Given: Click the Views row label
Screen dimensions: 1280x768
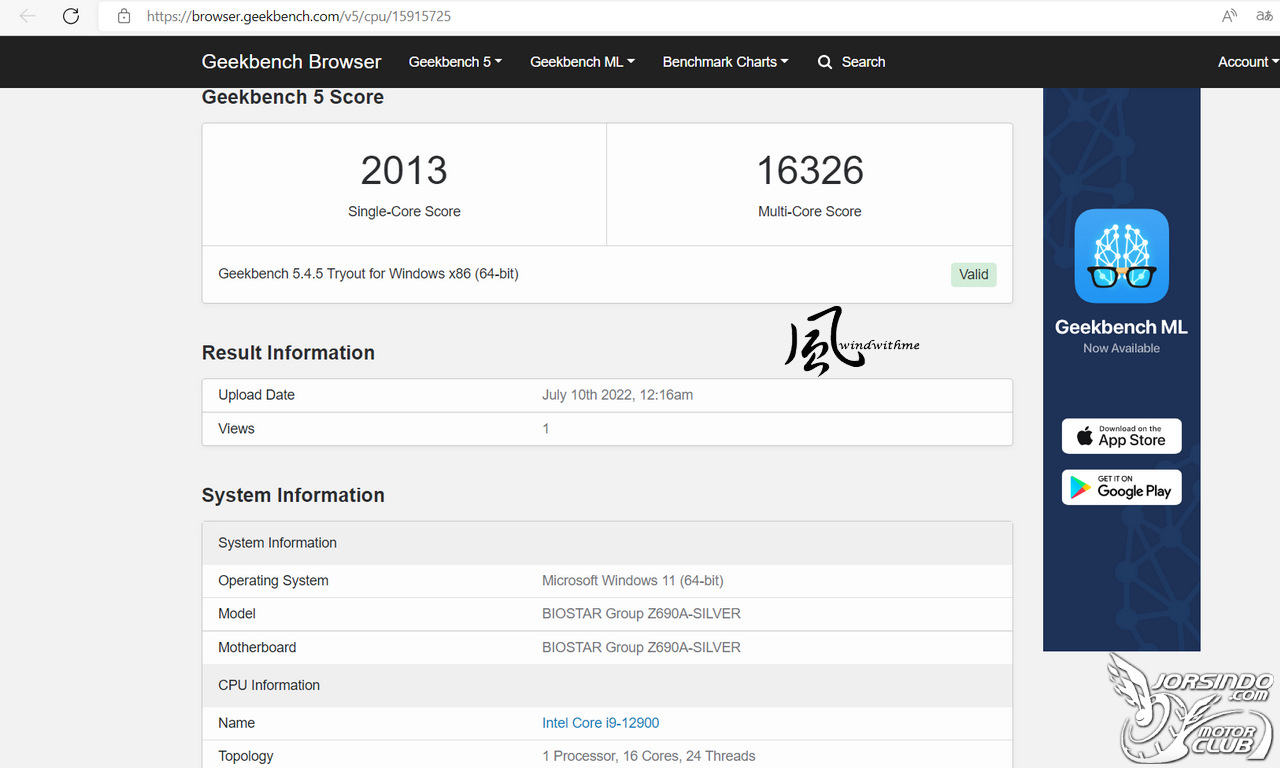Looking at the screenshot, I should tap(236, 428).
